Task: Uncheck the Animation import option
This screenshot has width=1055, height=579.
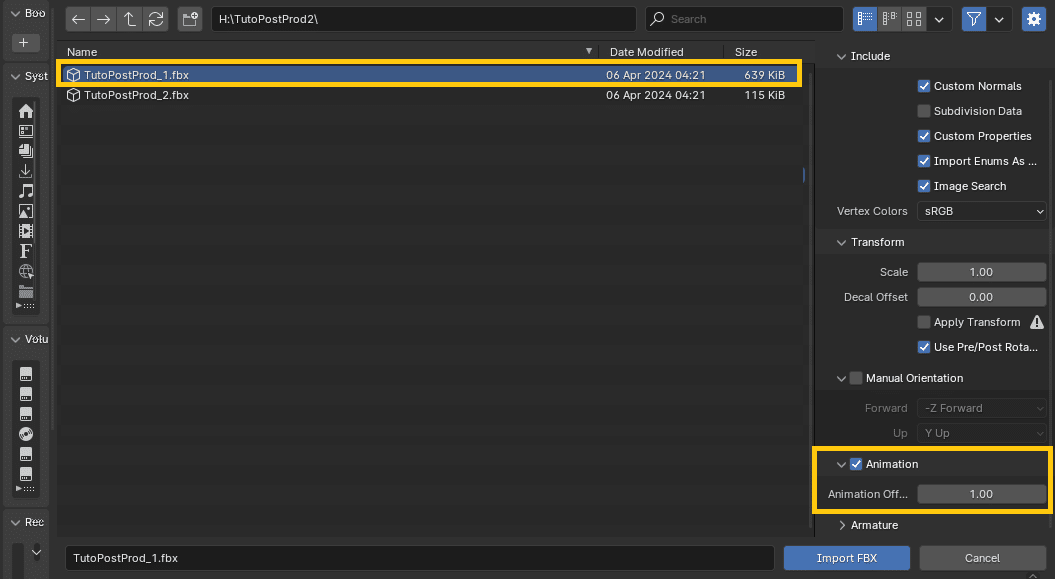Action: click(856, 464)
